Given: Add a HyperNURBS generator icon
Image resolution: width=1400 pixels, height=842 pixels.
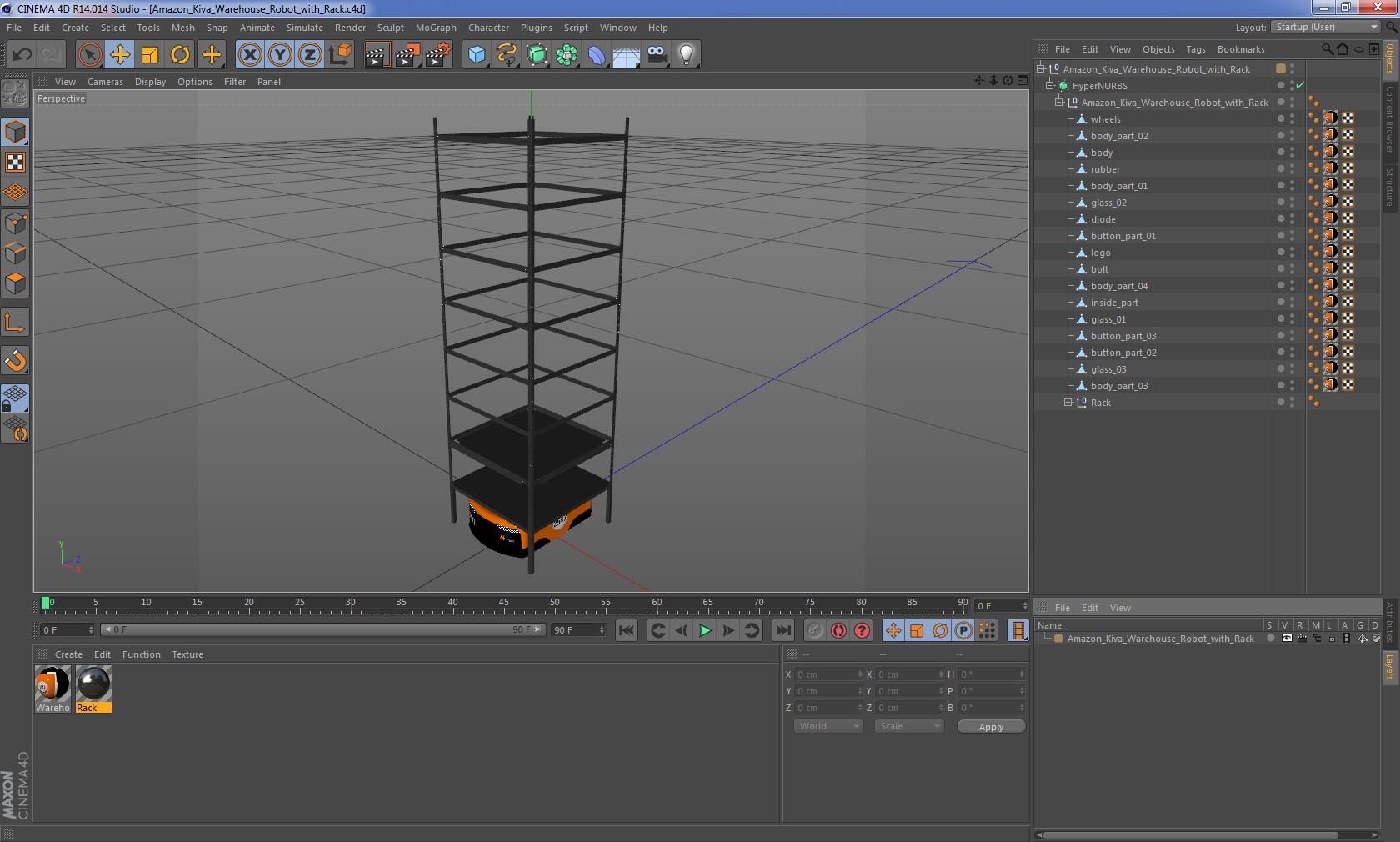Looking at the screenshot, I should click(537, 55).
